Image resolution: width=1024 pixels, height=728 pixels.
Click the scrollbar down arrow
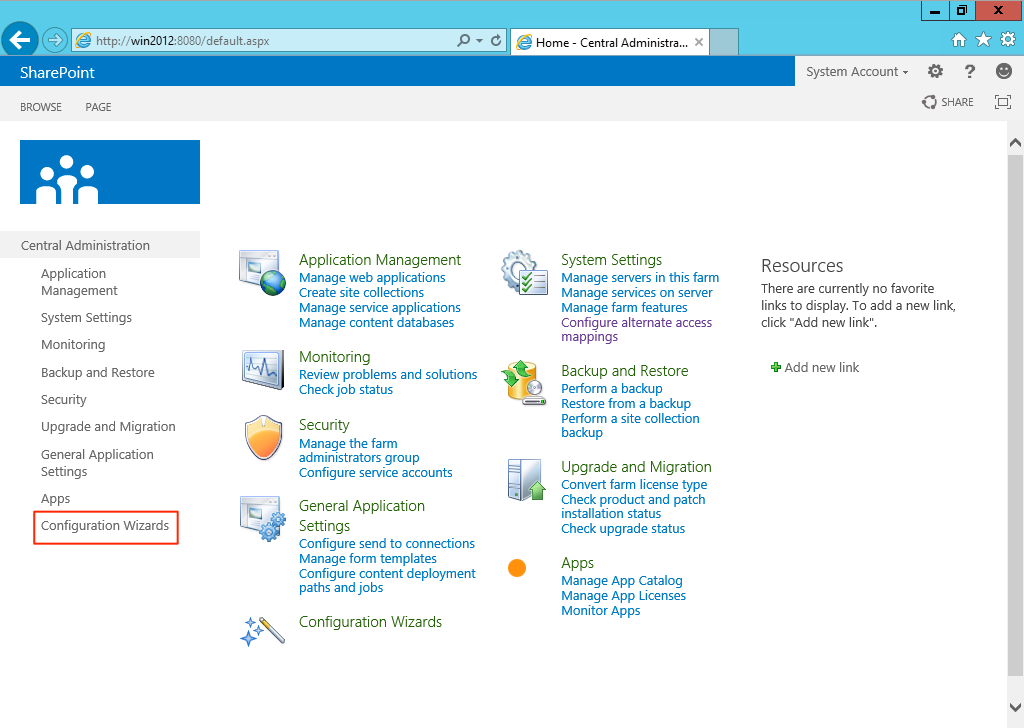tap(1015, 707)
